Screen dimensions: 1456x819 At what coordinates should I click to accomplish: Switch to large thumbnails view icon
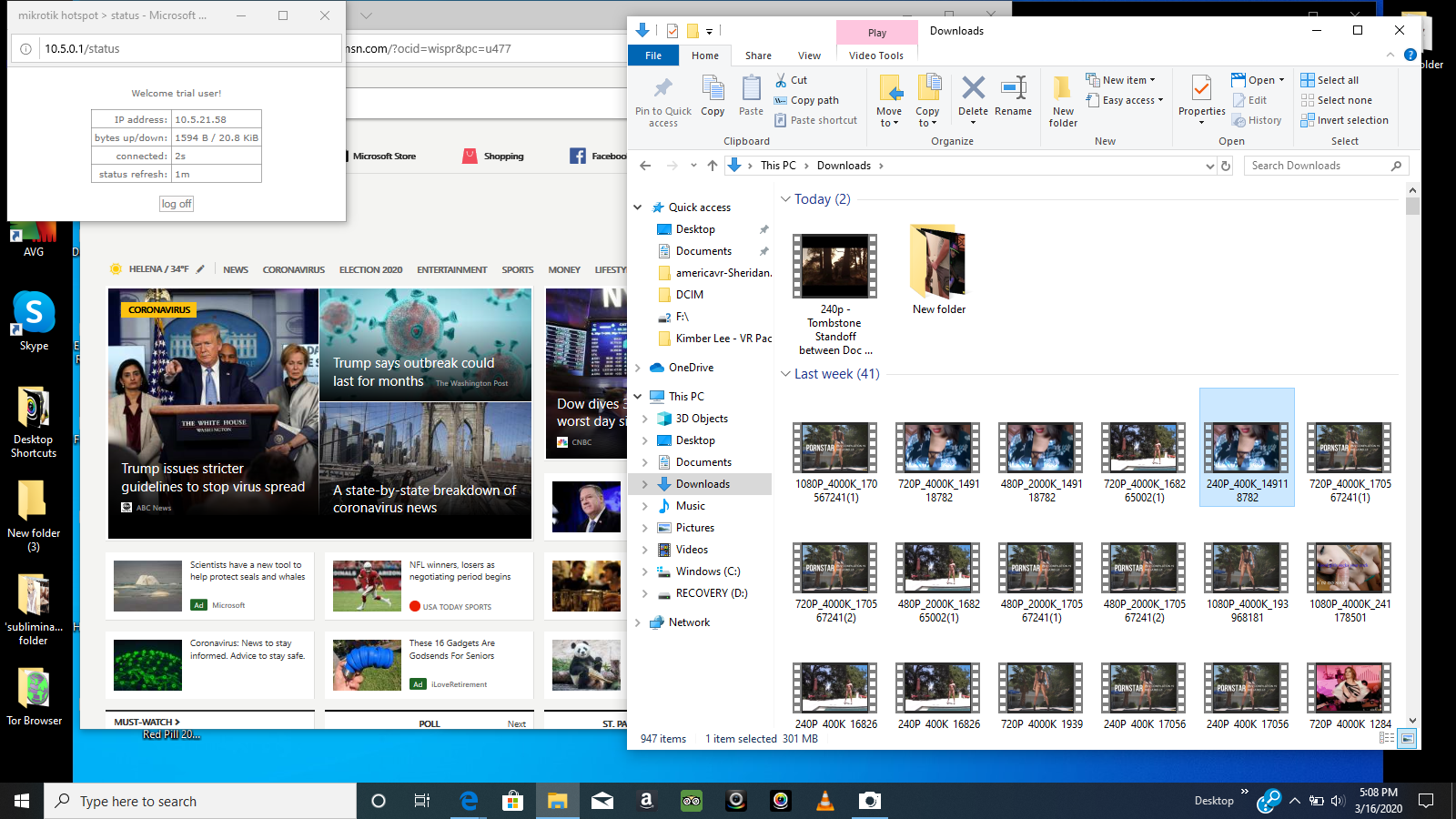point(1407,738)
